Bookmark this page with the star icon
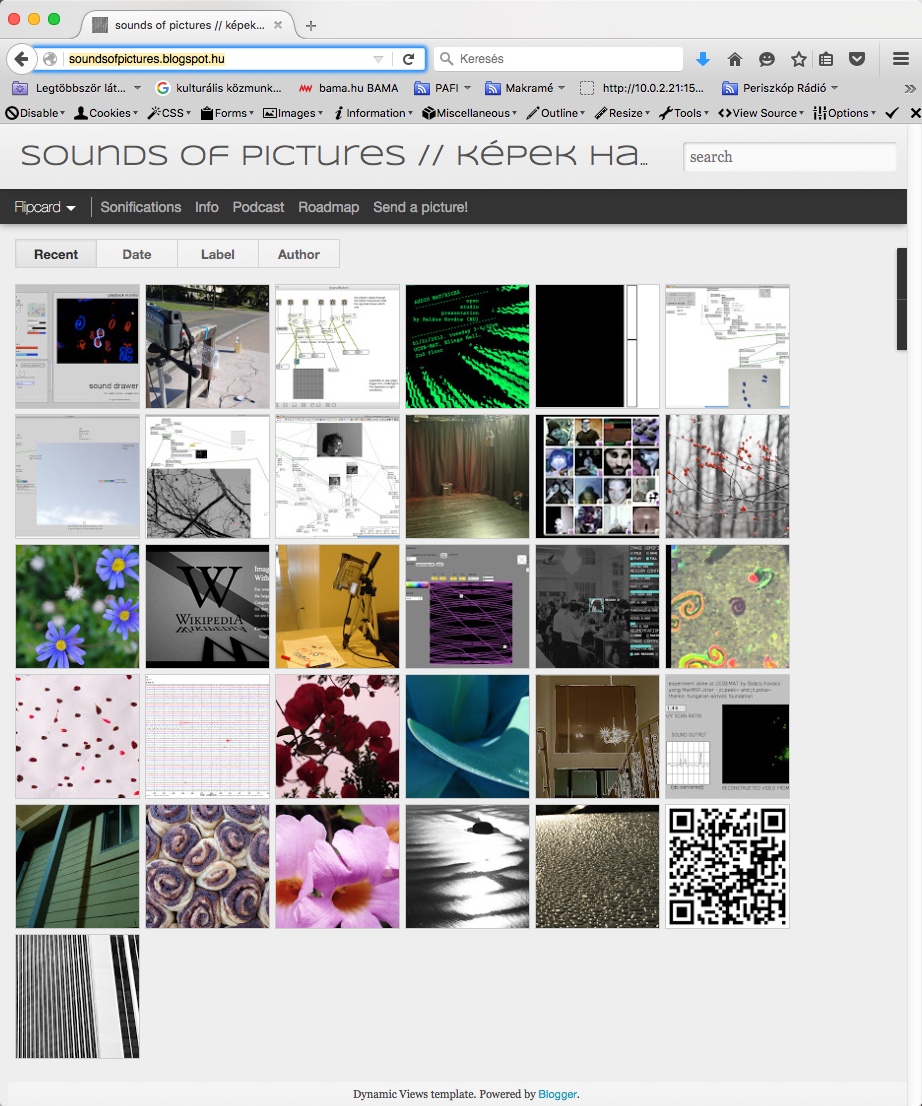 pos(798,59)
